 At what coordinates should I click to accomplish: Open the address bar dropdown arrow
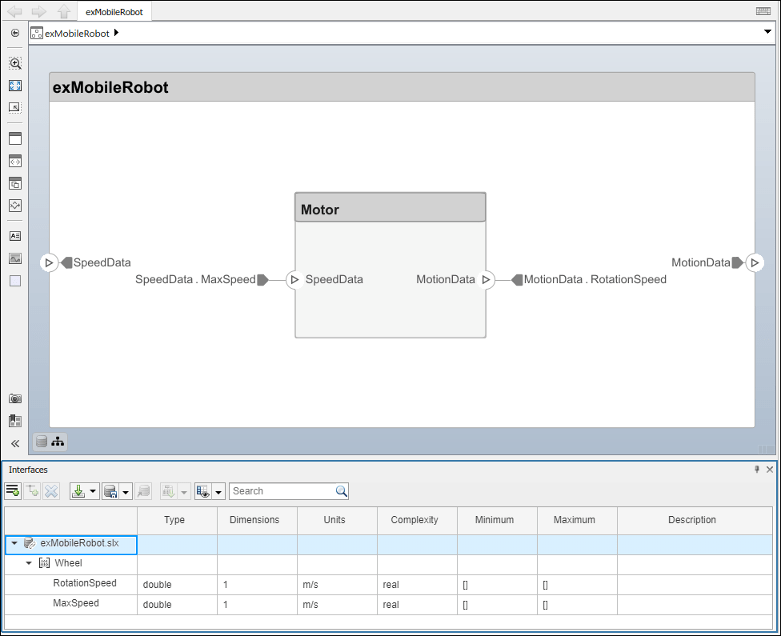(768, 32)
